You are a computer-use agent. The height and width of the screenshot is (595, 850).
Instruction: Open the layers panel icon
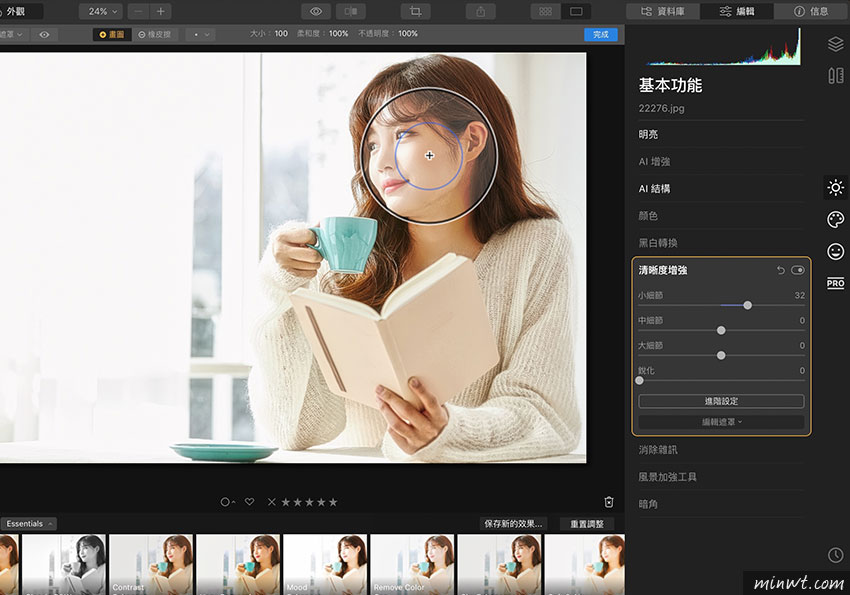(x=835, y=44)
